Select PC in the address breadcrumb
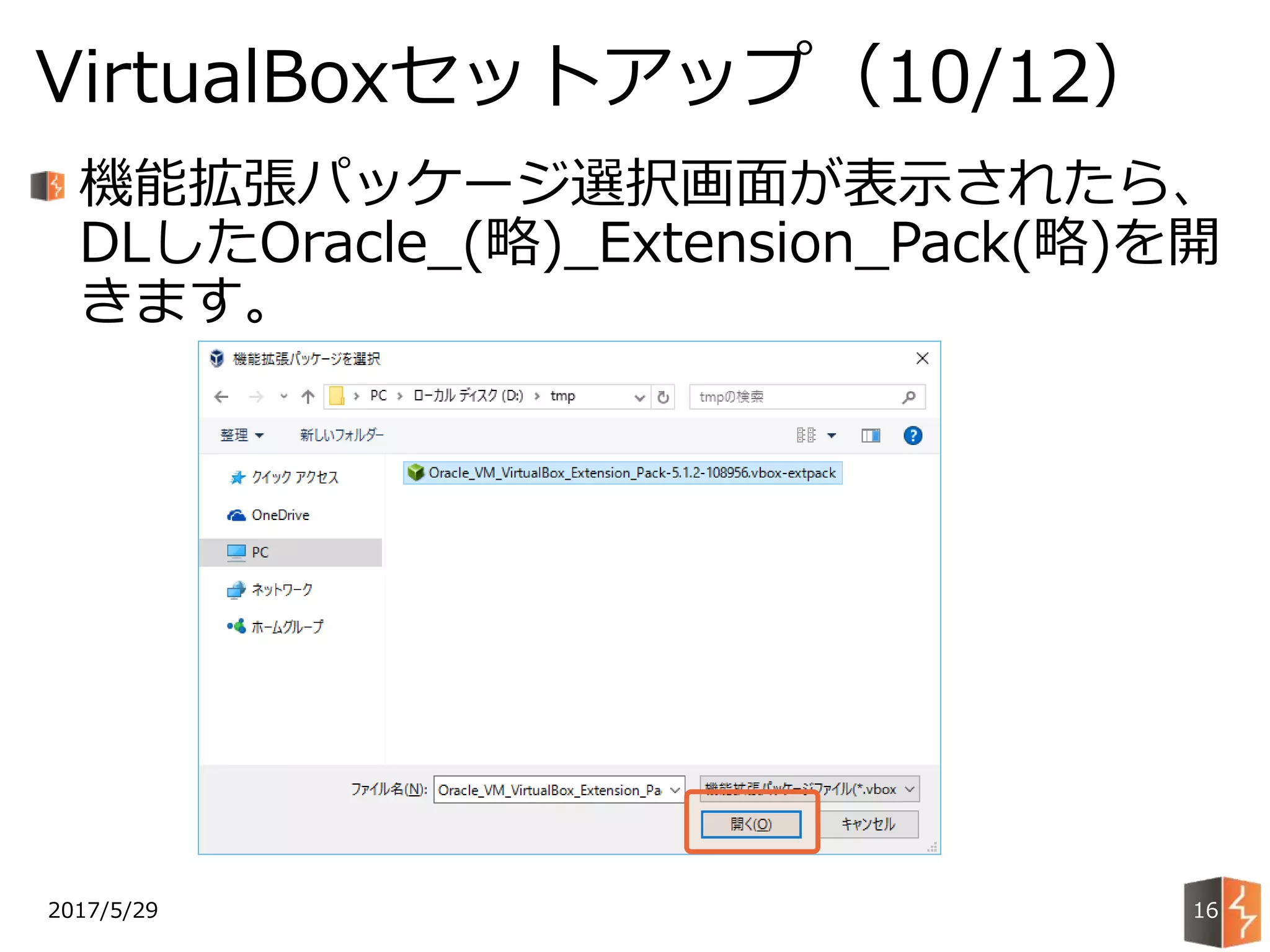Viewport: 1270px width, 952px height. tap(378, 396)
